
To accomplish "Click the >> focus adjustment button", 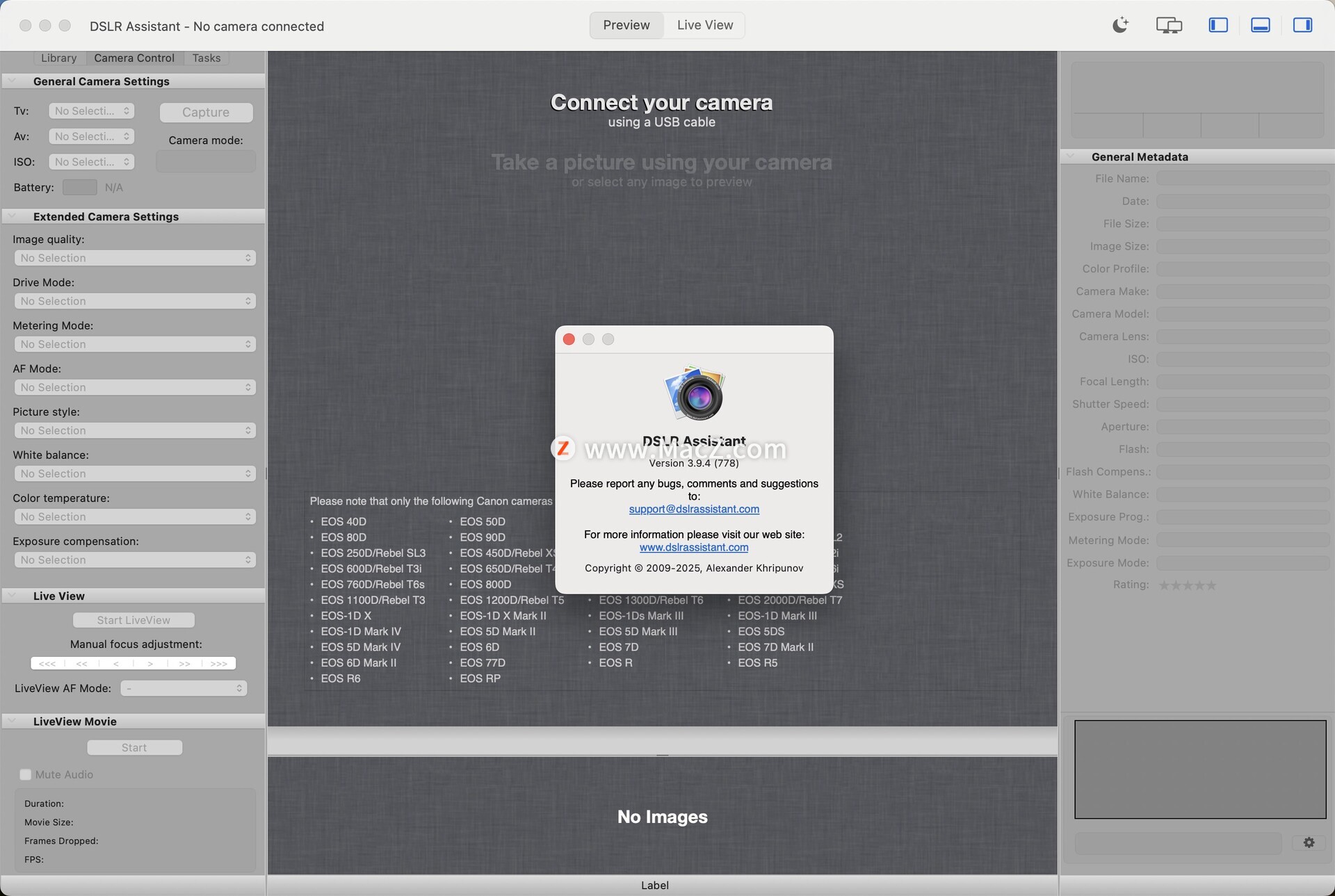I will pyautogui.click(x=185, y=663).
